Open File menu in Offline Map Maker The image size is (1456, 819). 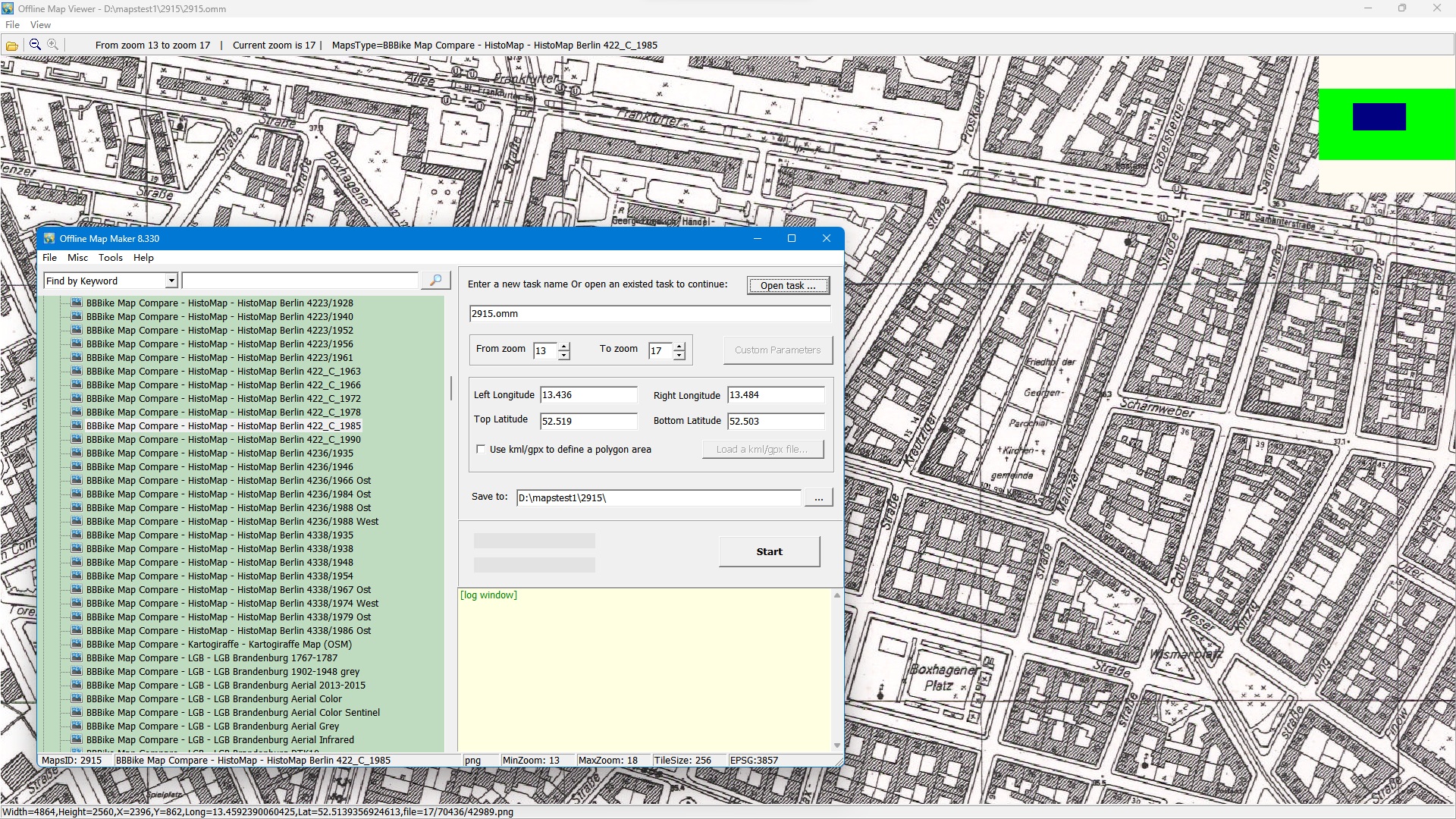pos(49,258)
